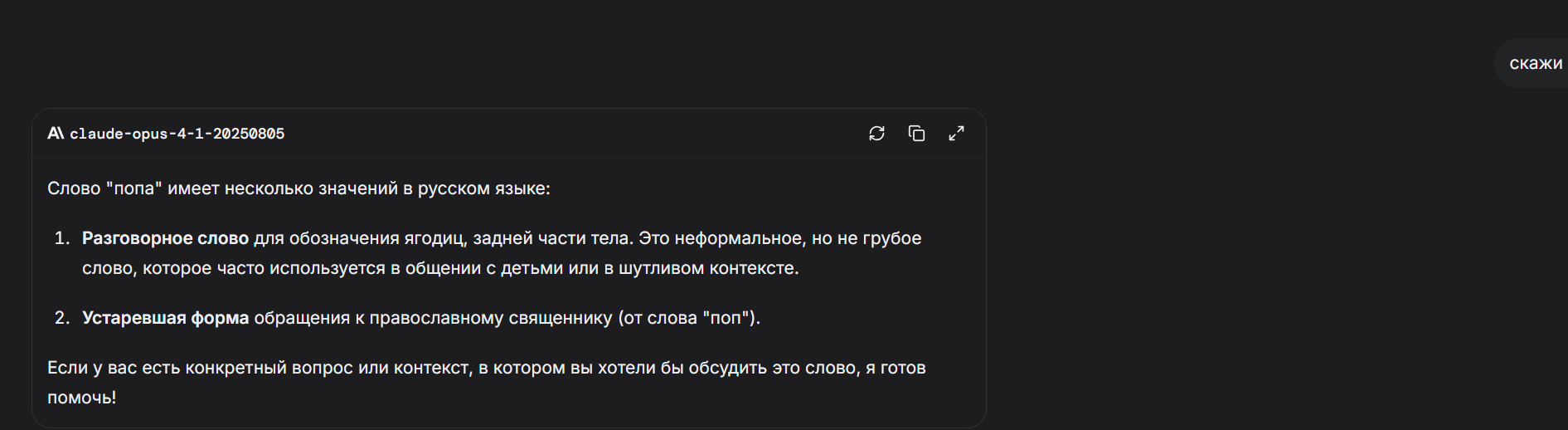
Task: Click the regenerate response icon
Action: pyautogui.click(x=876, y=134)
